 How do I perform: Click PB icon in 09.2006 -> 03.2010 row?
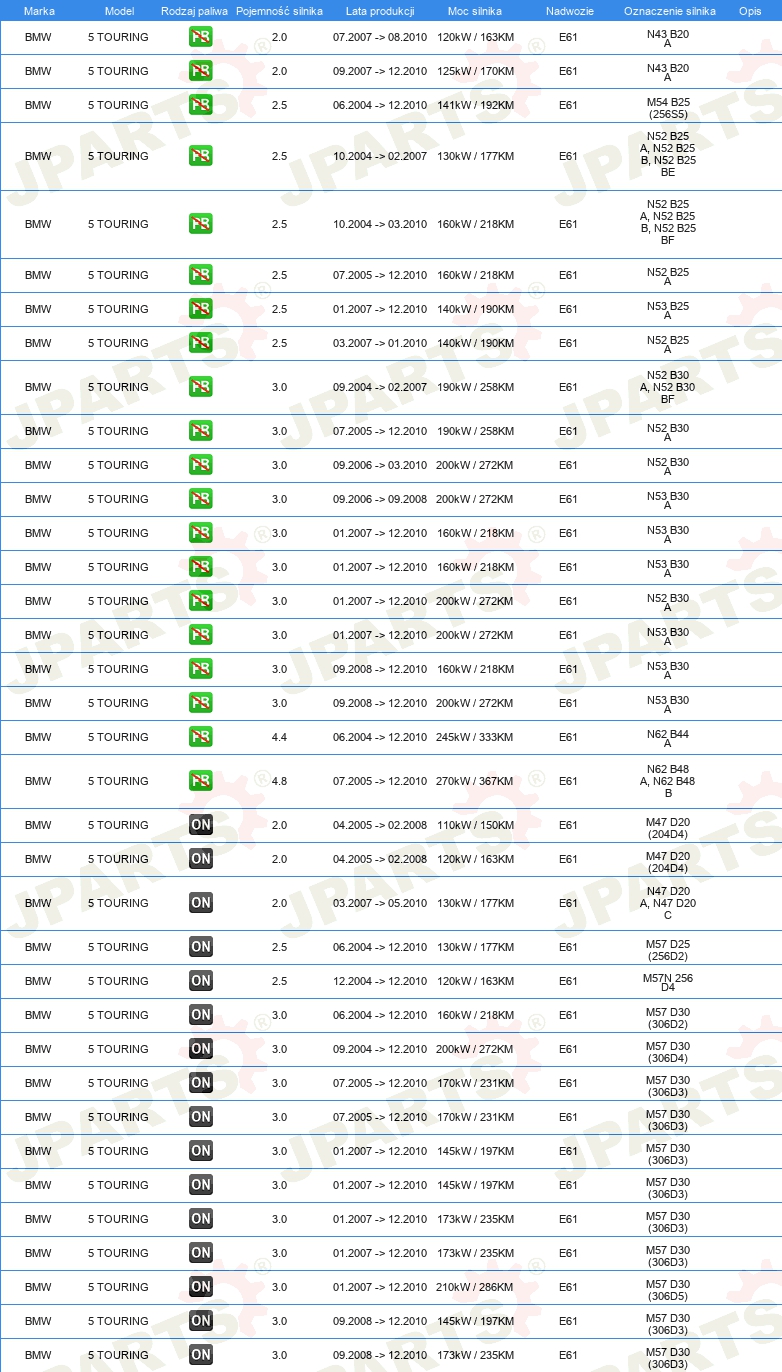[x=201, y=465]
